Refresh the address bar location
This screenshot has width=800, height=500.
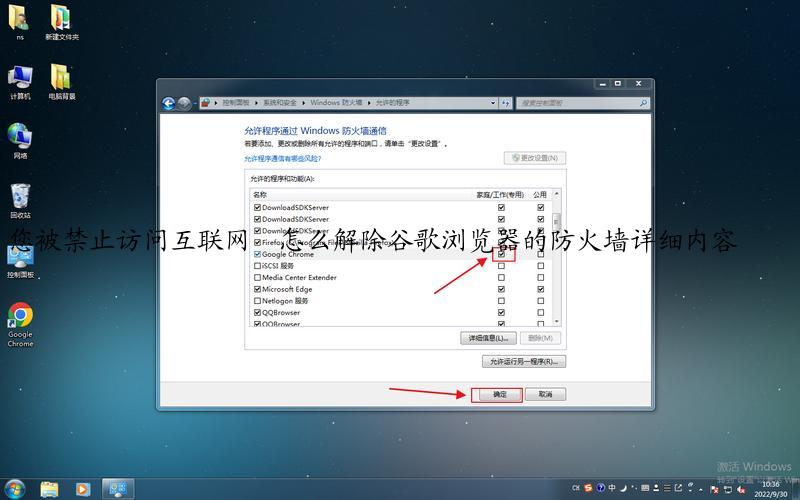tap(505, 103)
